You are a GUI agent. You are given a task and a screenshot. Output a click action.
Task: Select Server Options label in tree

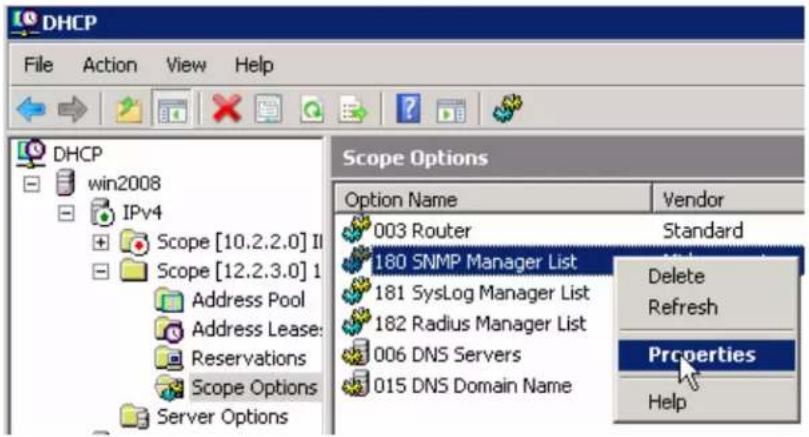click(x=222, y=417)
